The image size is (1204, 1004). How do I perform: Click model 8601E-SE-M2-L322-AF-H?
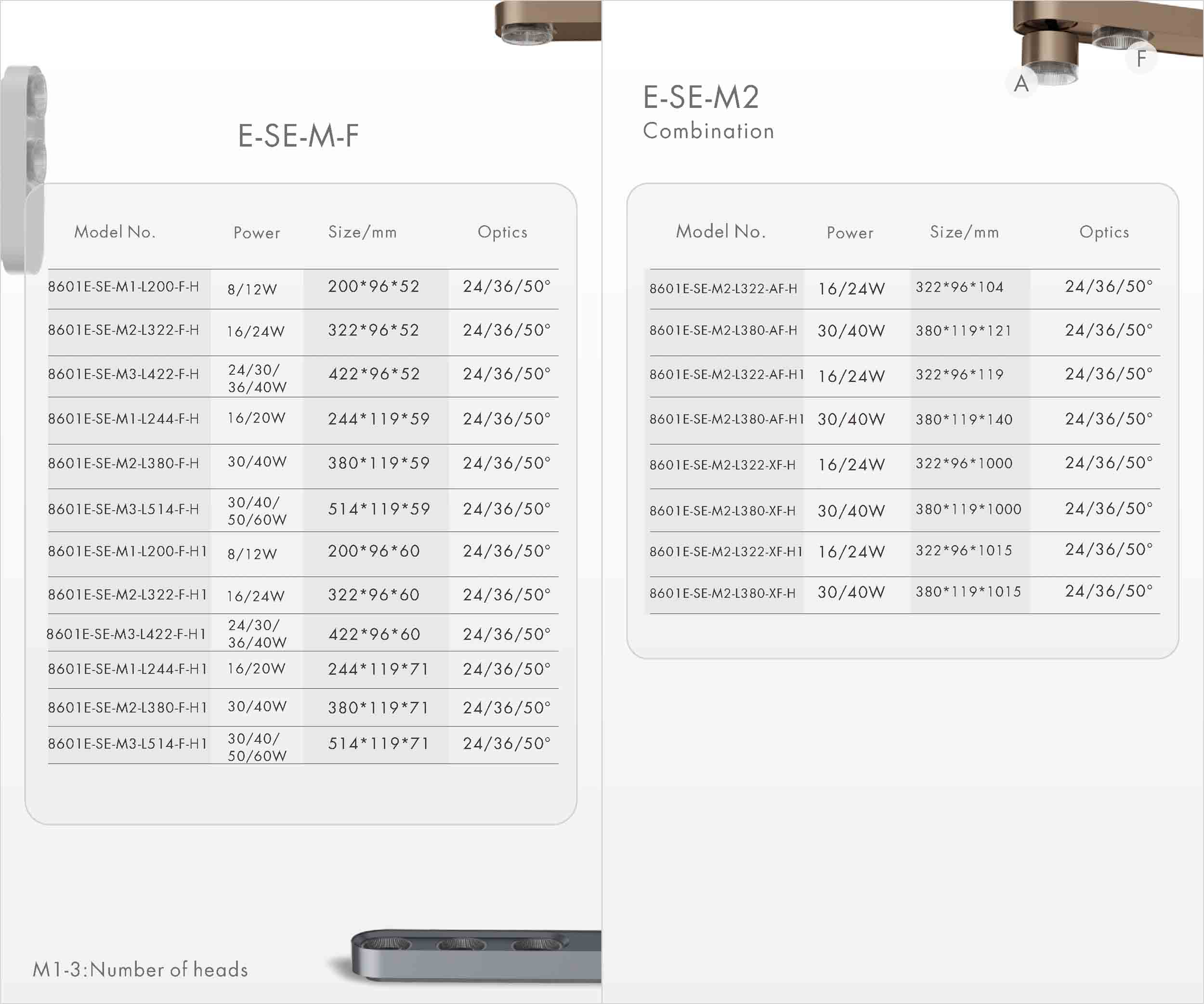coord(723,289)
